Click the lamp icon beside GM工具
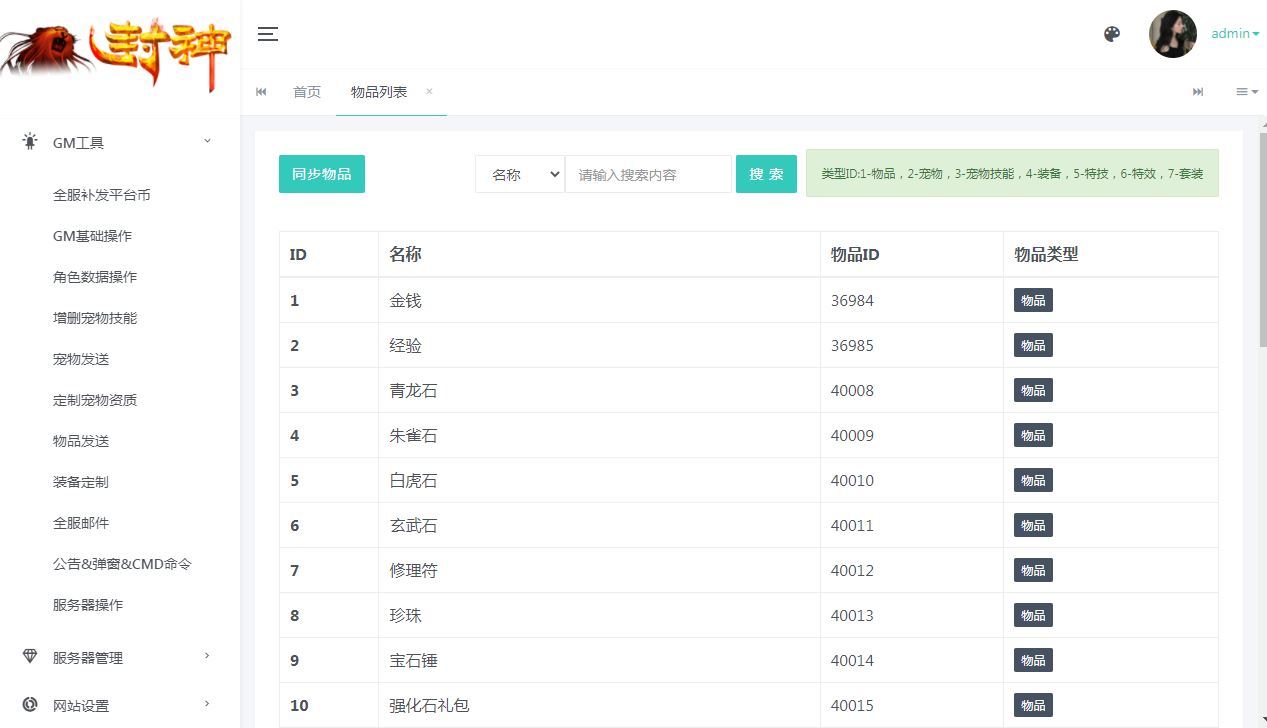This screenshot has height=728, width=1267. pos(29,141)
